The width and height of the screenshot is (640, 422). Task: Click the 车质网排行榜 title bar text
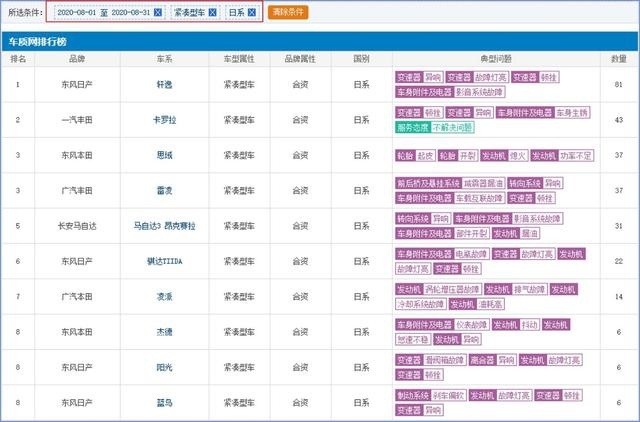tap(37, 42)
